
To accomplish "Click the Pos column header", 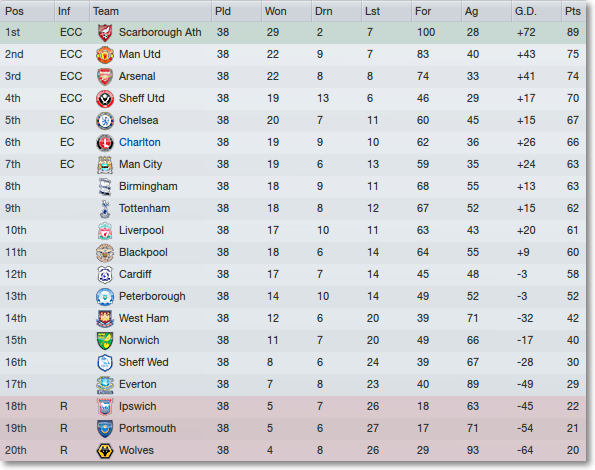I will 14,11.
